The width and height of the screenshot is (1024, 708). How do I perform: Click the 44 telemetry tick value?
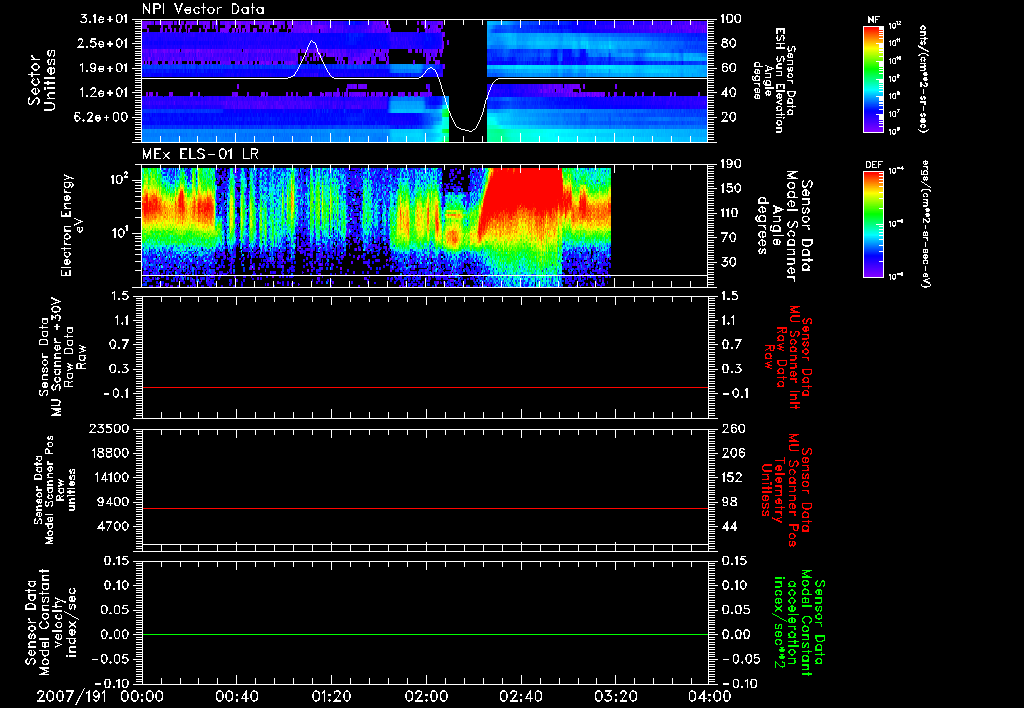pos(728,526)
